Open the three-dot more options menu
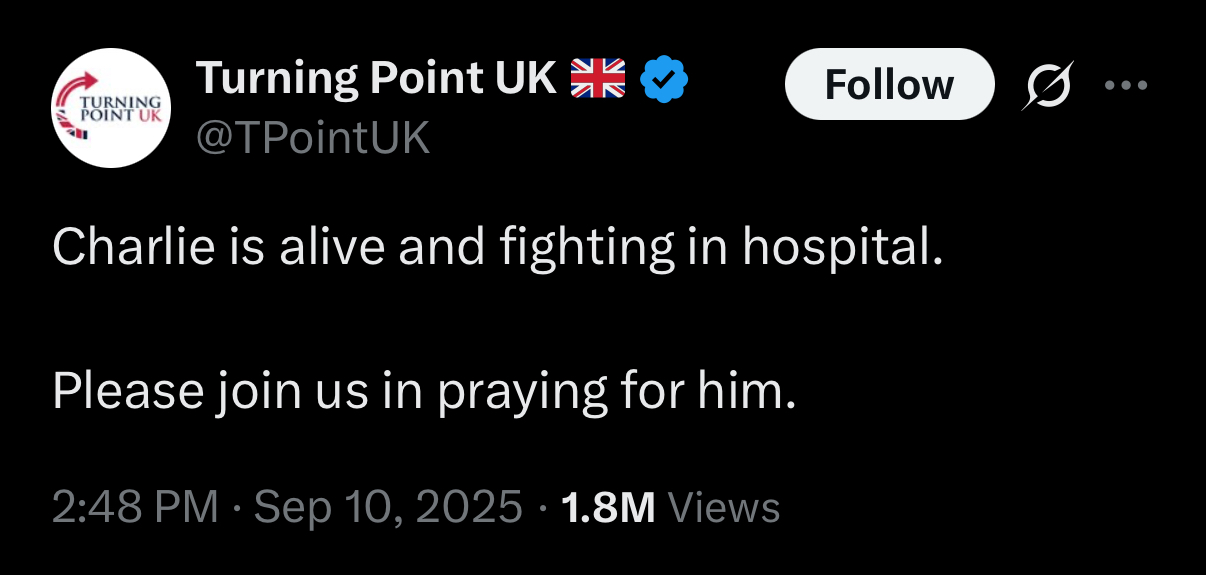 (1127, 84)
